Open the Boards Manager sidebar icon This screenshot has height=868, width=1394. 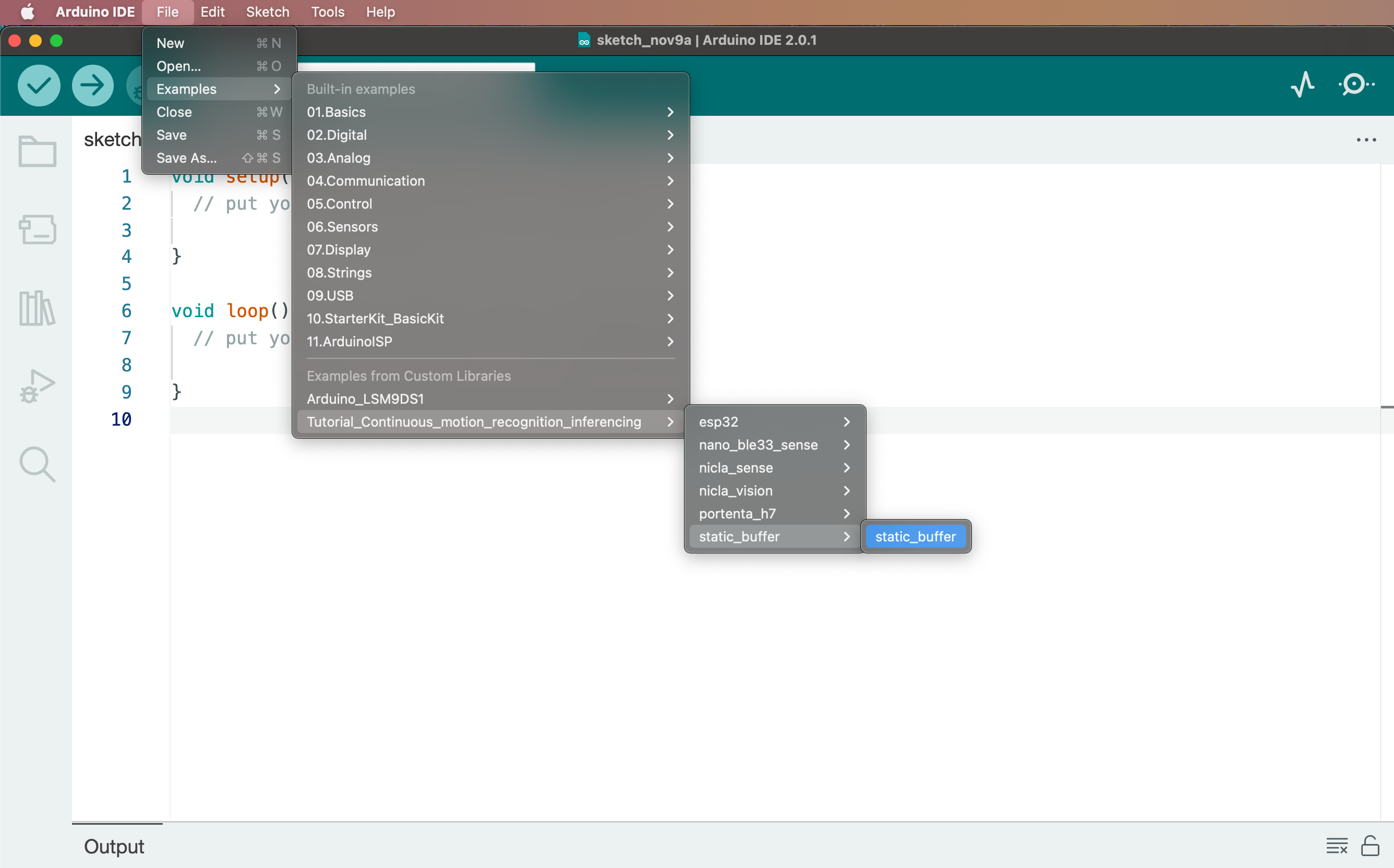[38, 230]
